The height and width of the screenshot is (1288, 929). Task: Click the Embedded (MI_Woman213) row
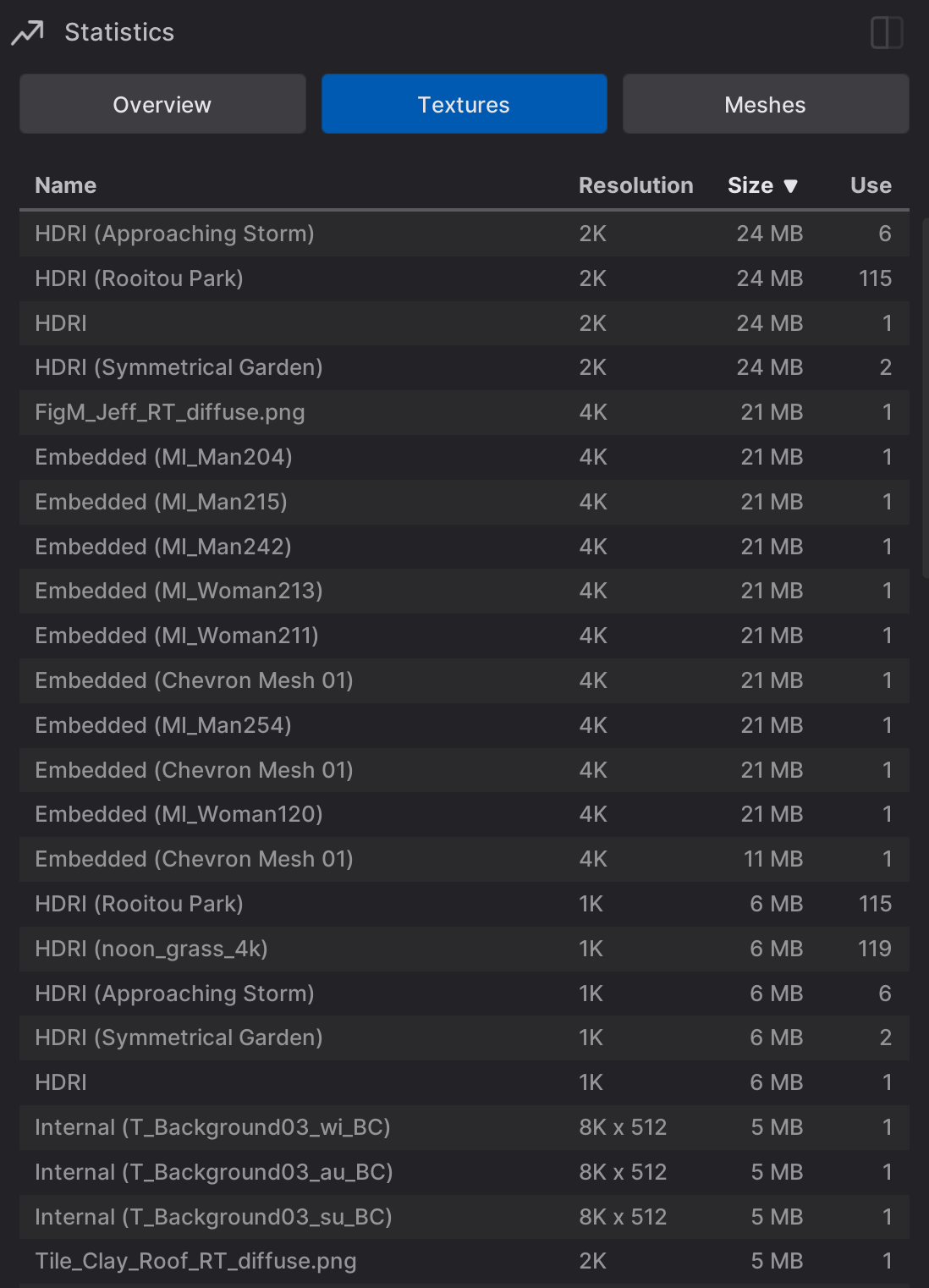point(179,591)
